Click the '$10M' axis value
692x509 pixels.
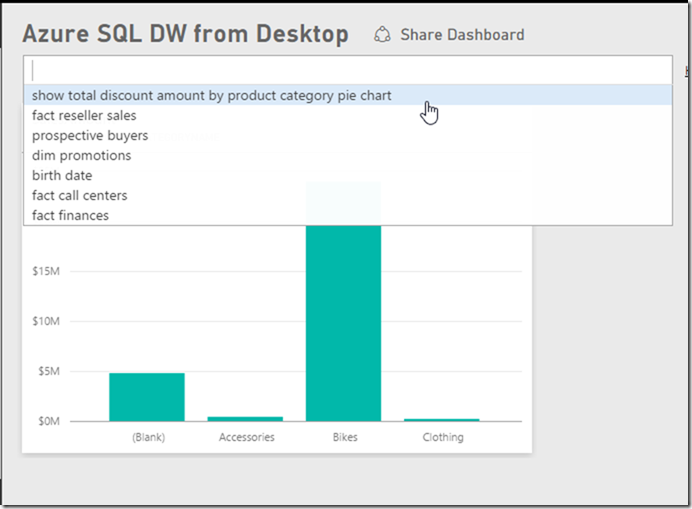pos(46,321)
